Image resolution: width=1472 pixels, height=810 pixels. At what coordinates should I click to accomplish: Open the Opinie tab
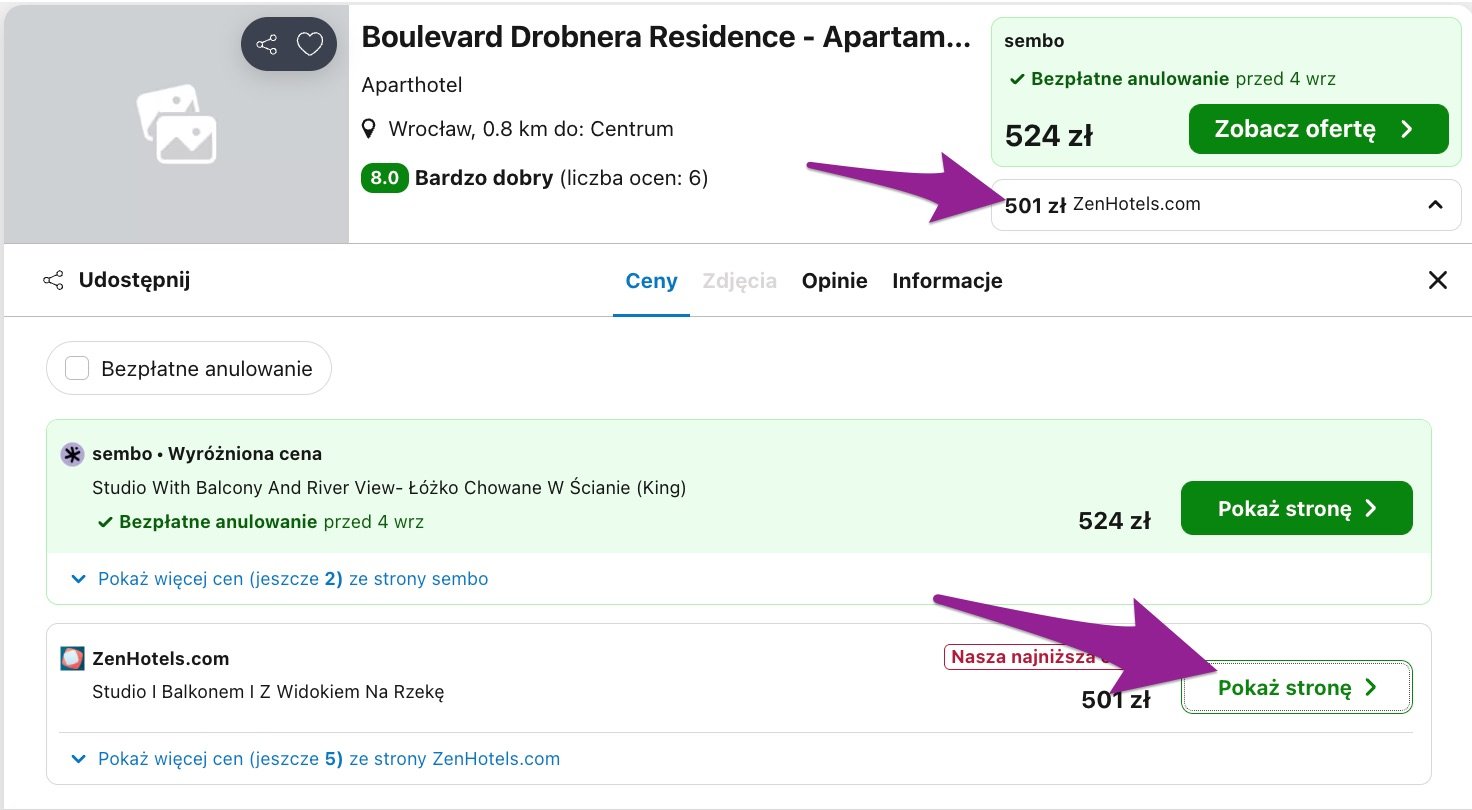click(x=834, y=281)
